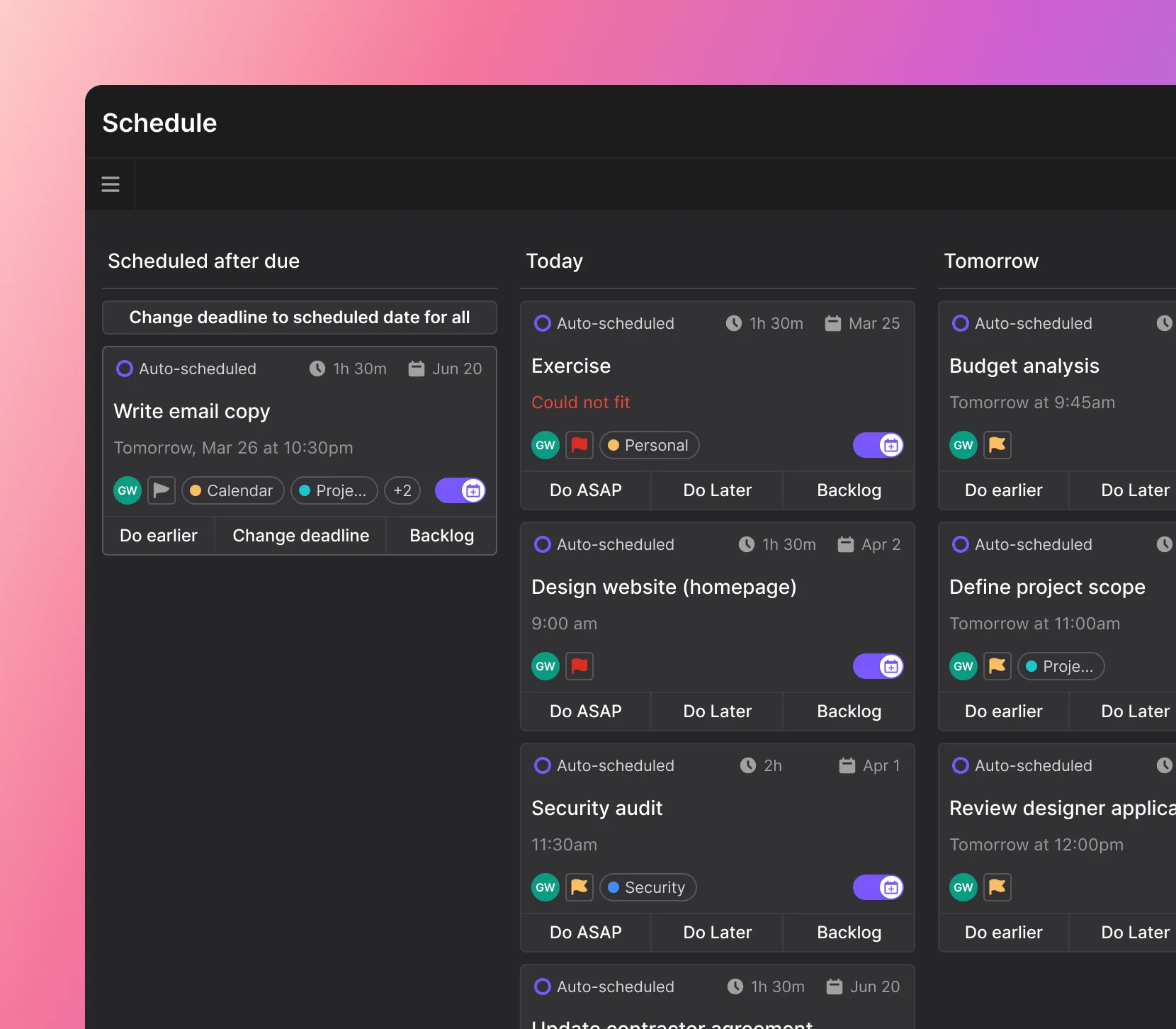Viewport: 1176px width, 1029px height.
Task: Click Do ASAP on the Exercise task
Action: pos(586,490)
